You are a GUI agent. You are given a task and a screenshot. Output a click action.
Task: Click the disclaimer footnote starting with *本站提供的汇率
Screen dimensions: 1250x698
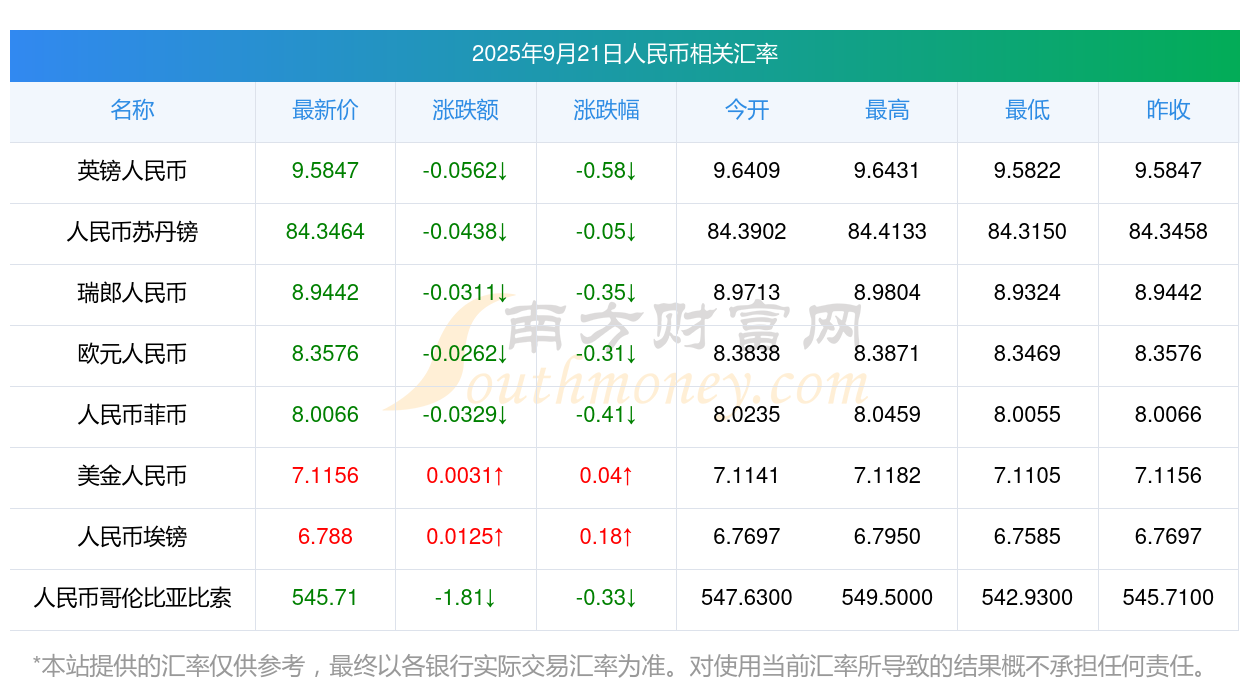coord(621,665)
